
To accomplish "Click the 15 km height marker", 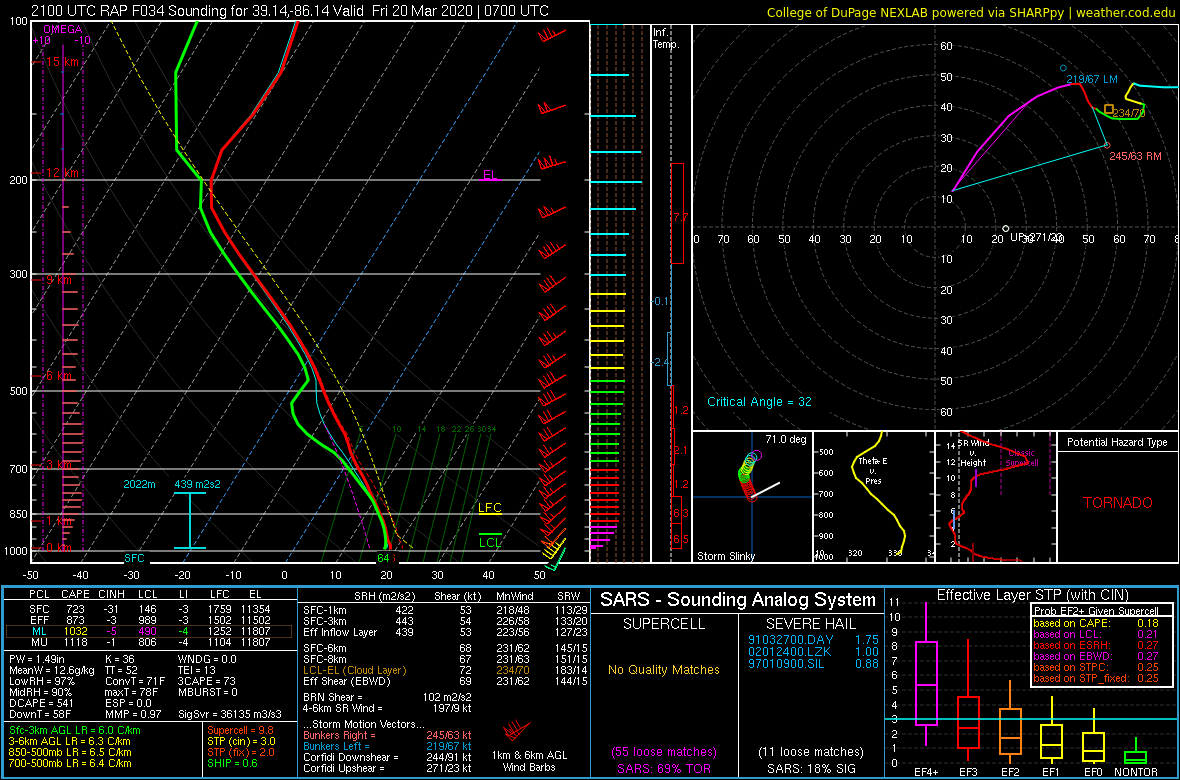I will point(62,62).
